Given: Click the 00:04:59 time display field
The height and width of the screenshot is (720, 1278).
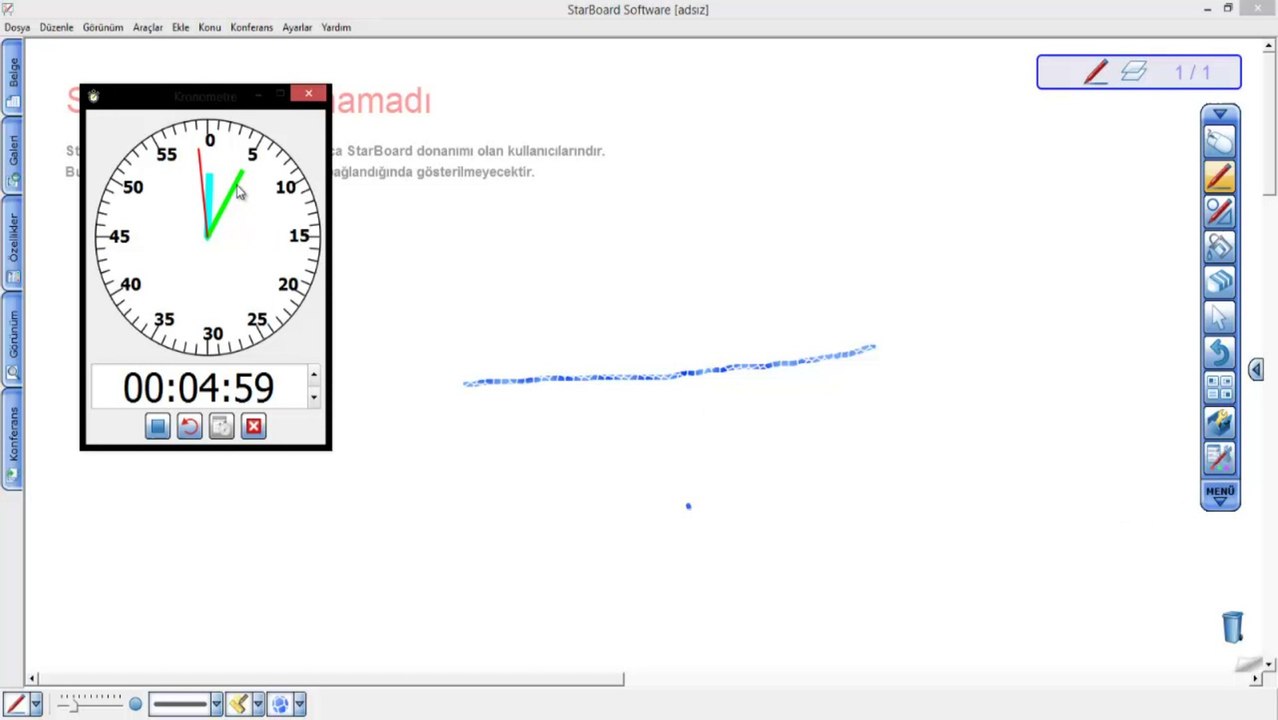Looking at the screenshot, I should (198, 387).
